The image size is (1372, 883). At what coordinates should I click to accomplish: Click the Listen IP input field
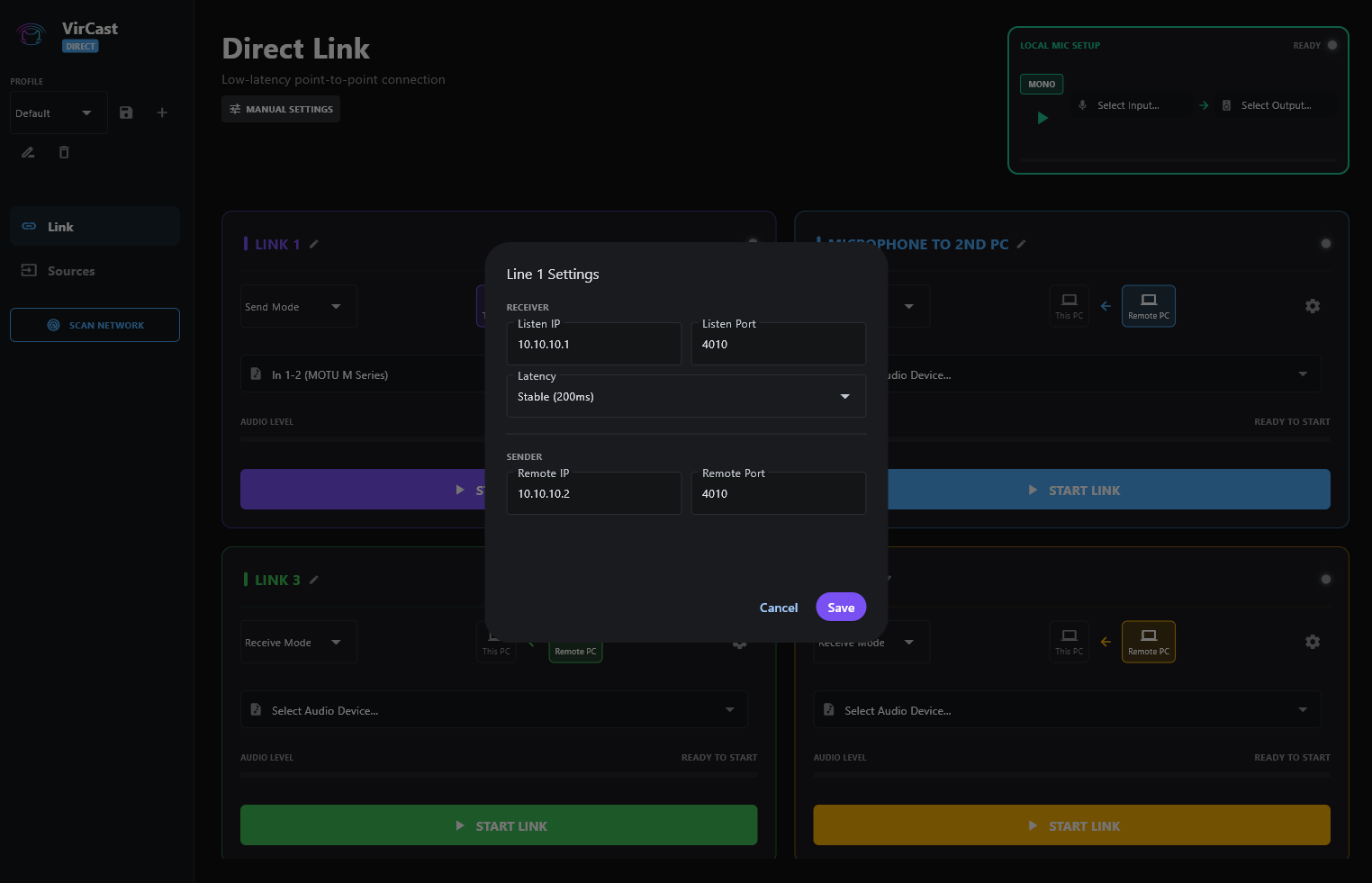(x=594, y=345)
